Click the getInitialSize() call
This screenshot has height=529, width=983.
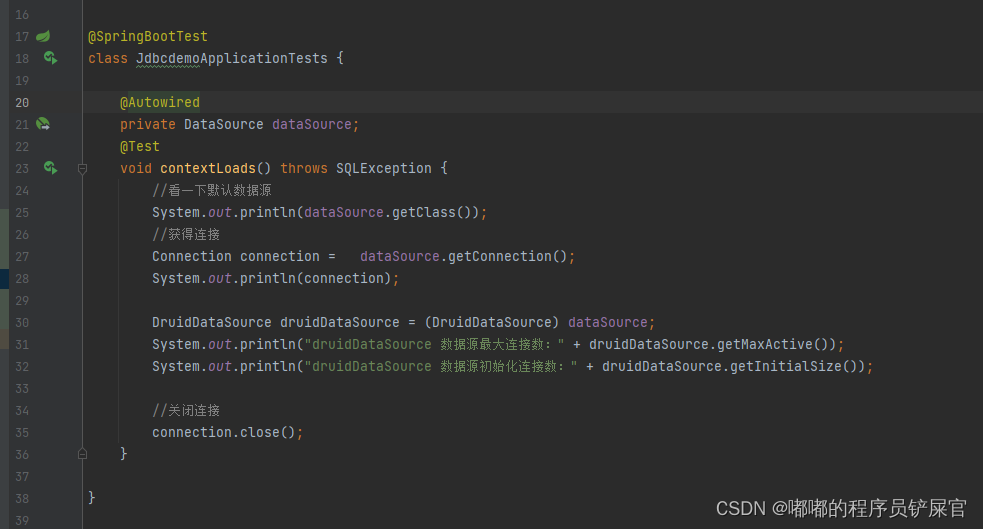point(794,366)
